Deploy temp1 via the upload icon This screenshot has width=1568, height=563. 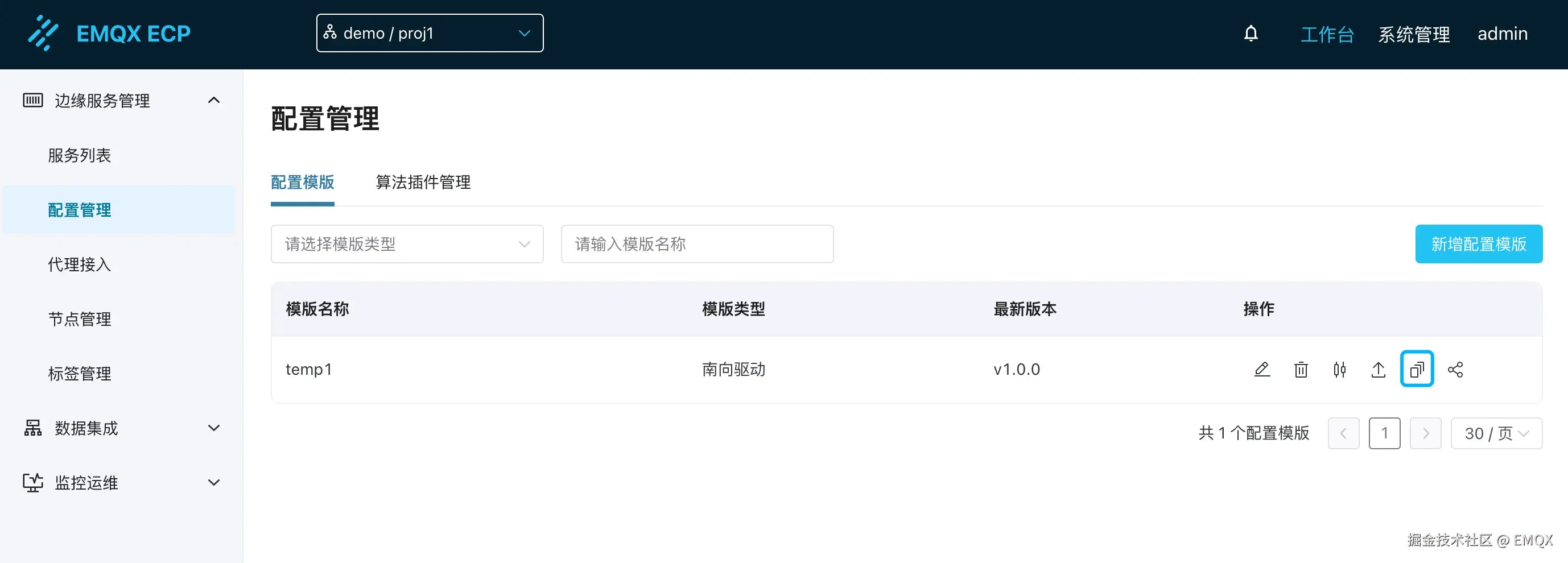[x=1378, y=370]
